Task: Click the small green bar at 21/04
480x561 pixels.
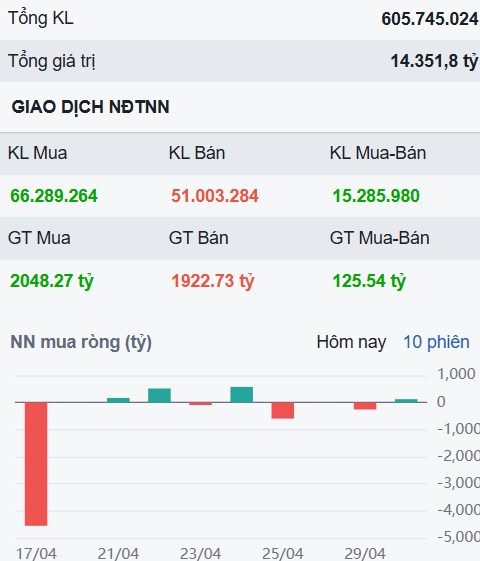Action: [x=118, y=400]
